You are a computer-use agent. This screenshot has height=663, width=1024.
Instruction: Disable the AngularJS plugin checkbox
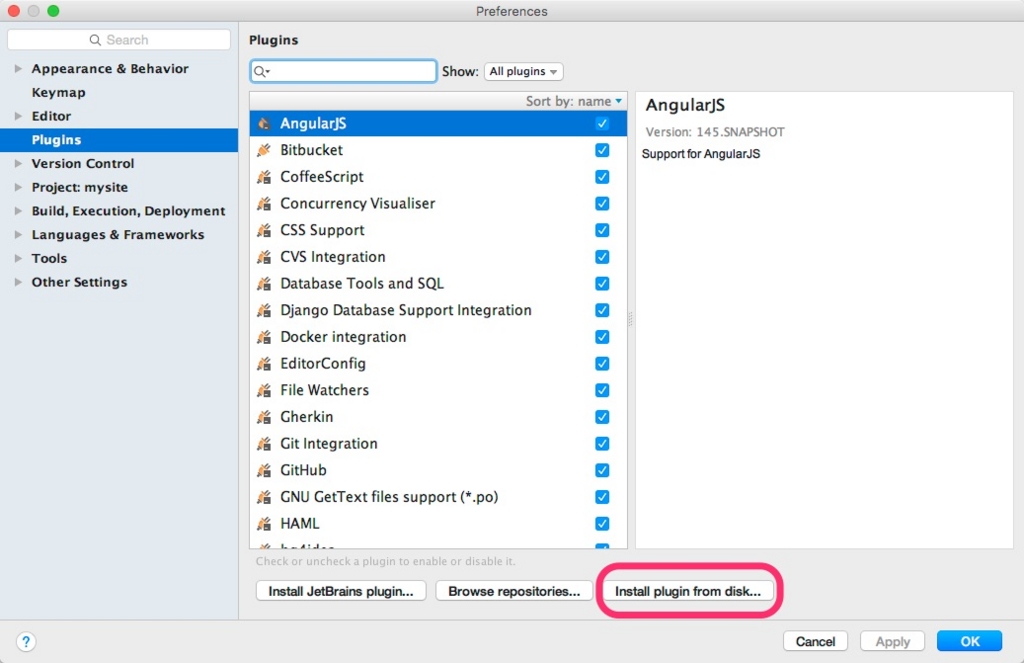602,123
